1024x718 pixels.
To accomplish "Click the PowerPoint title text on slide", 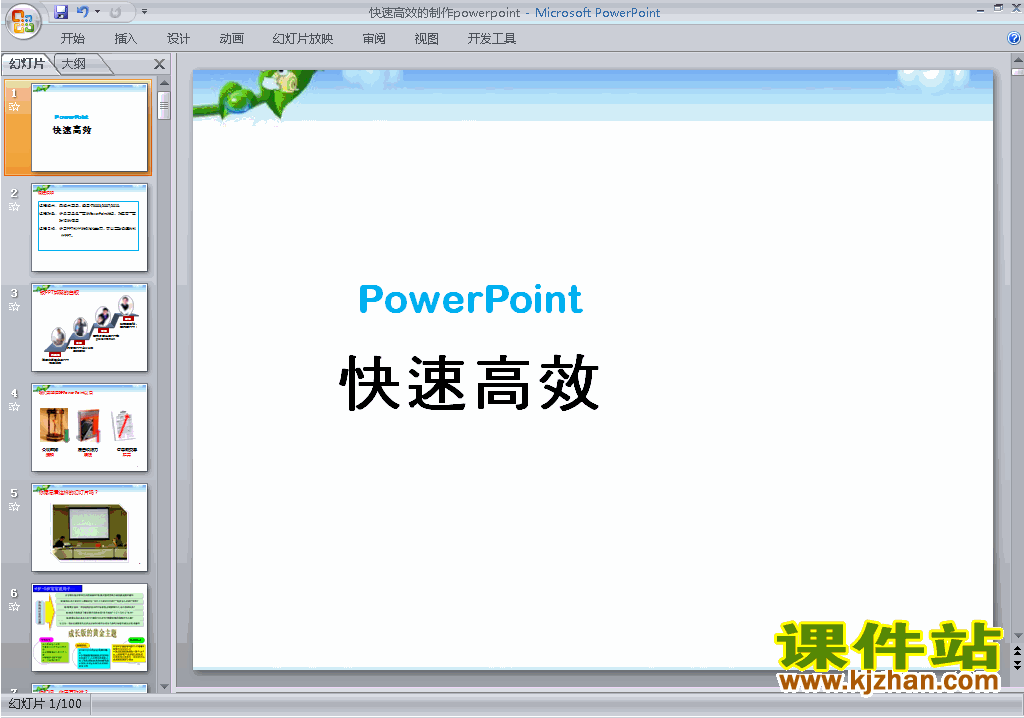I will [470, 300].
